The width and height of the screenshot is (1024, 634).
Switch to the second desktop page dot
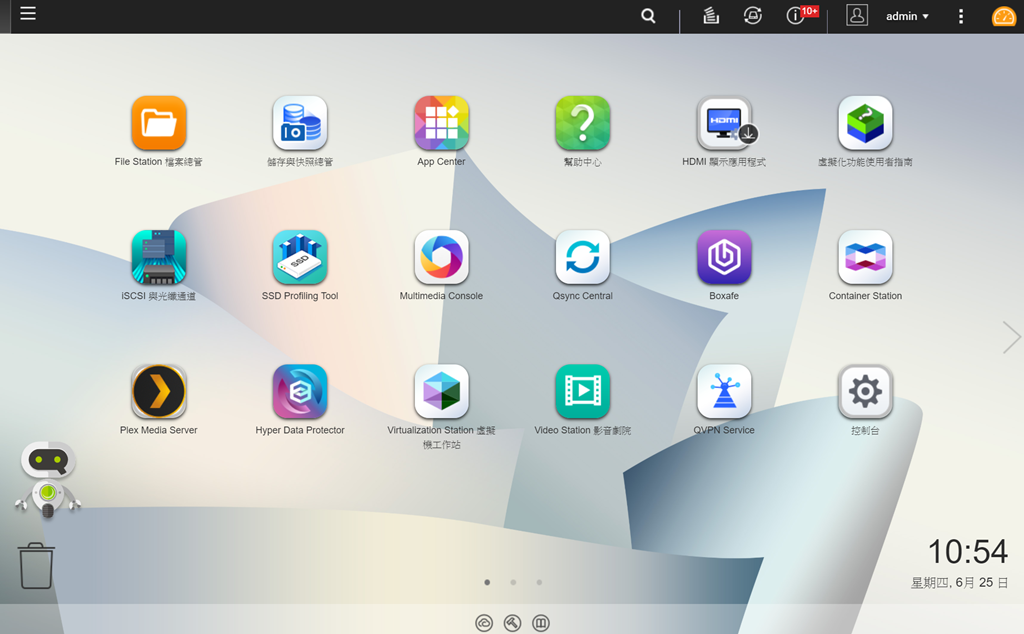point(513,582)
